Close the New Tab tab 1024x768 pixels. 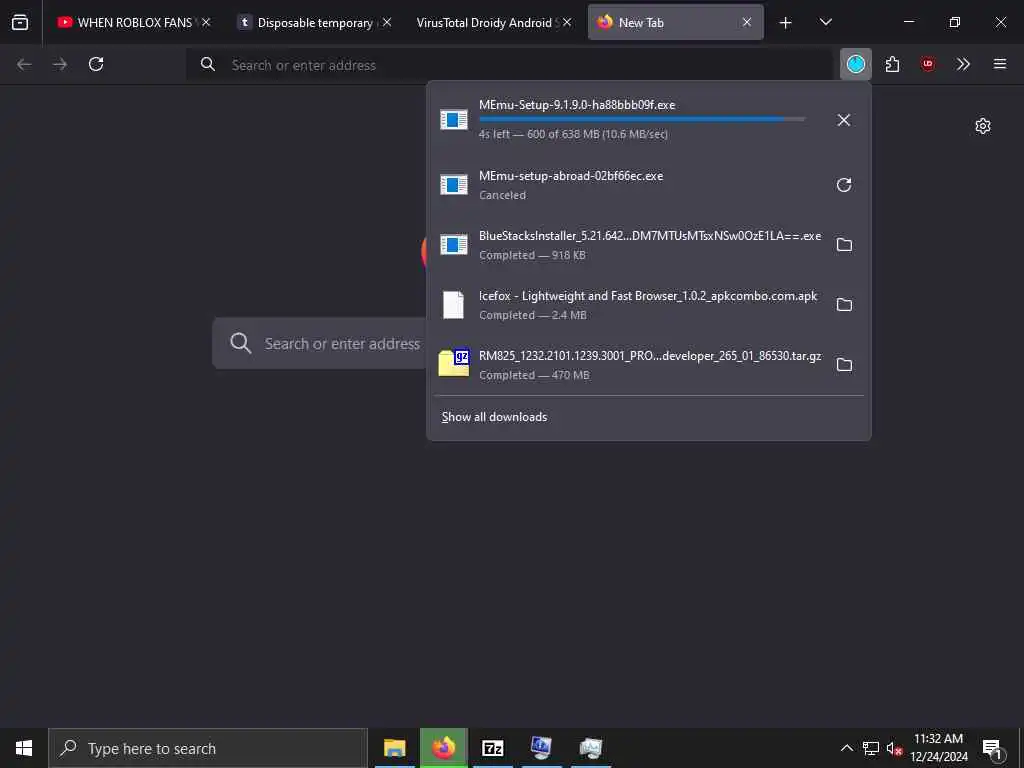pyautogui.click(x=746, y=22)
